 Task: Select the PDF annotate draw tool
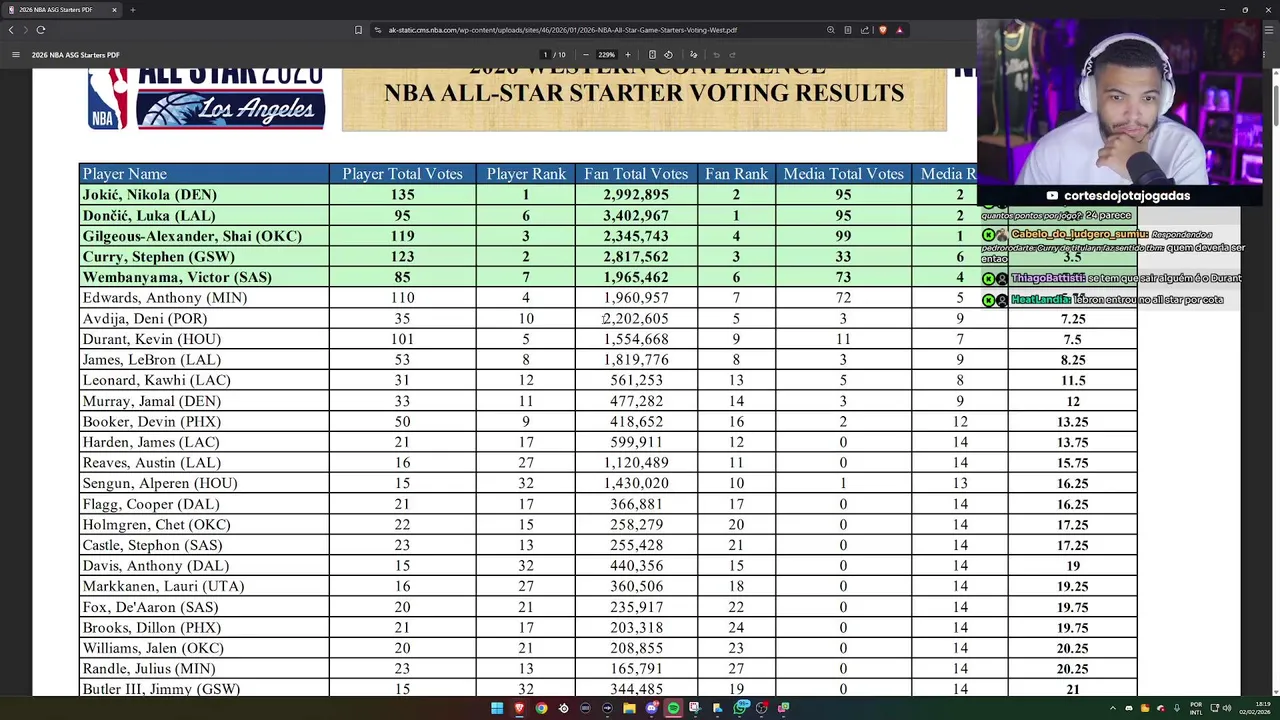click(x=693, y=55)
